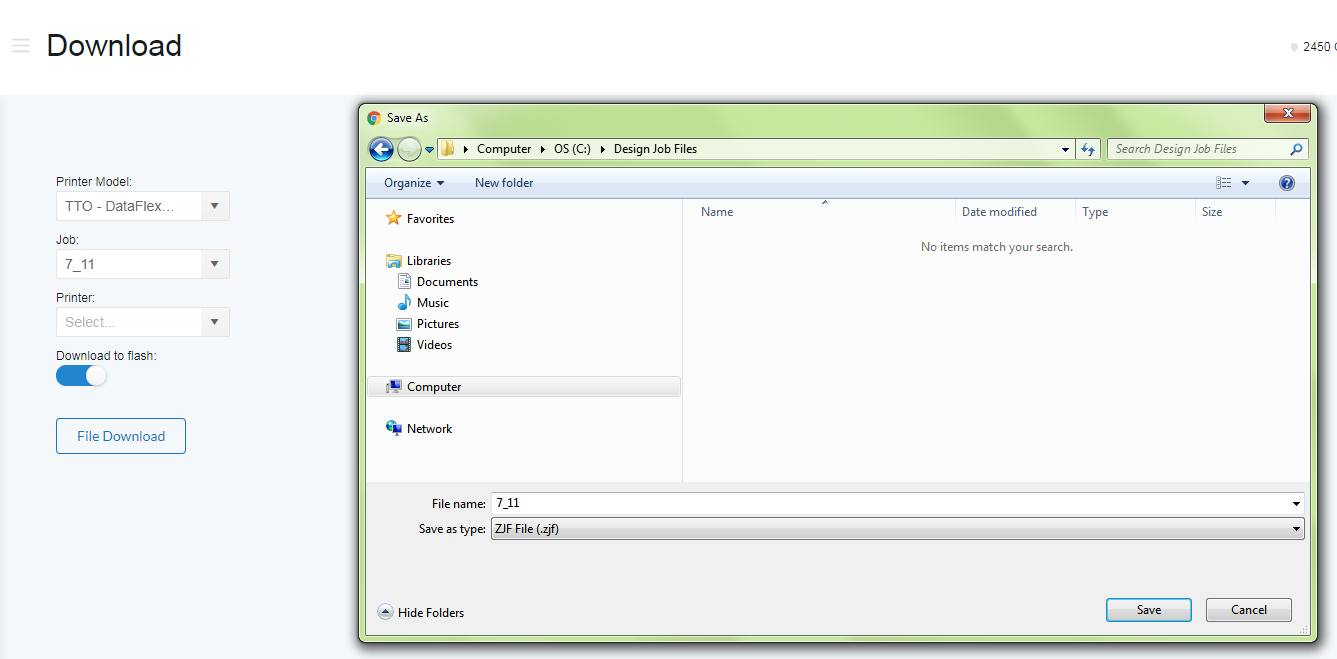Open the Printer Select dropdown

coord(142,322)
